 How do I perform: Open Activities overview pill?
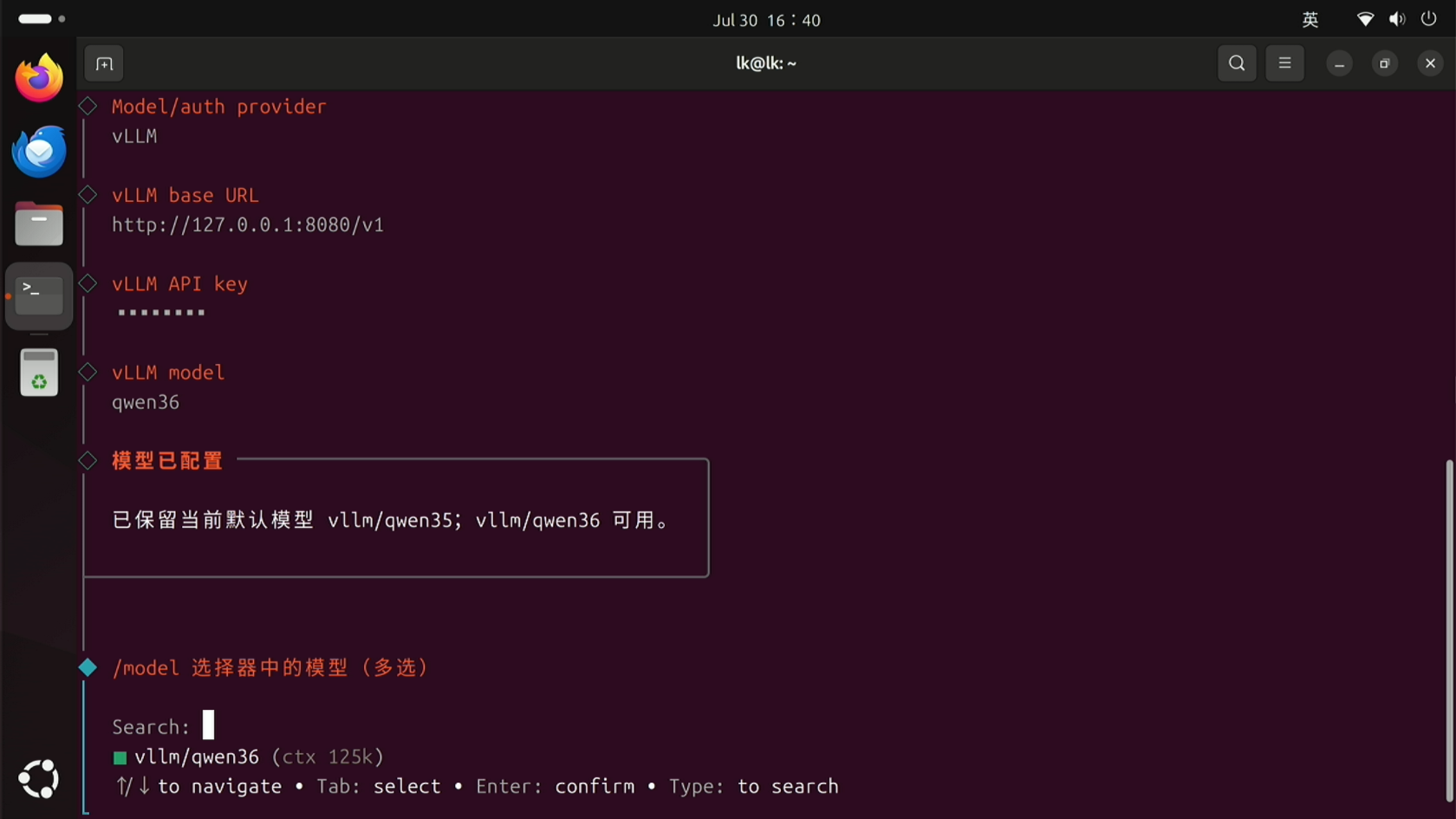tap(42, 18)
